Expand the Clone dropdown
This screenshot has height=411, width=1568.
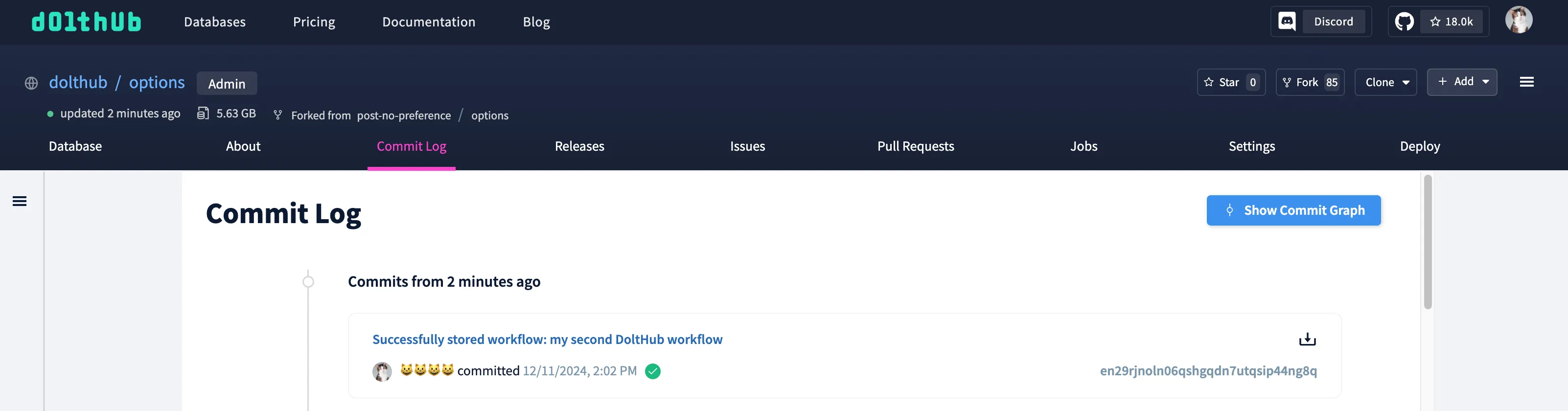tap(1385, 82)
